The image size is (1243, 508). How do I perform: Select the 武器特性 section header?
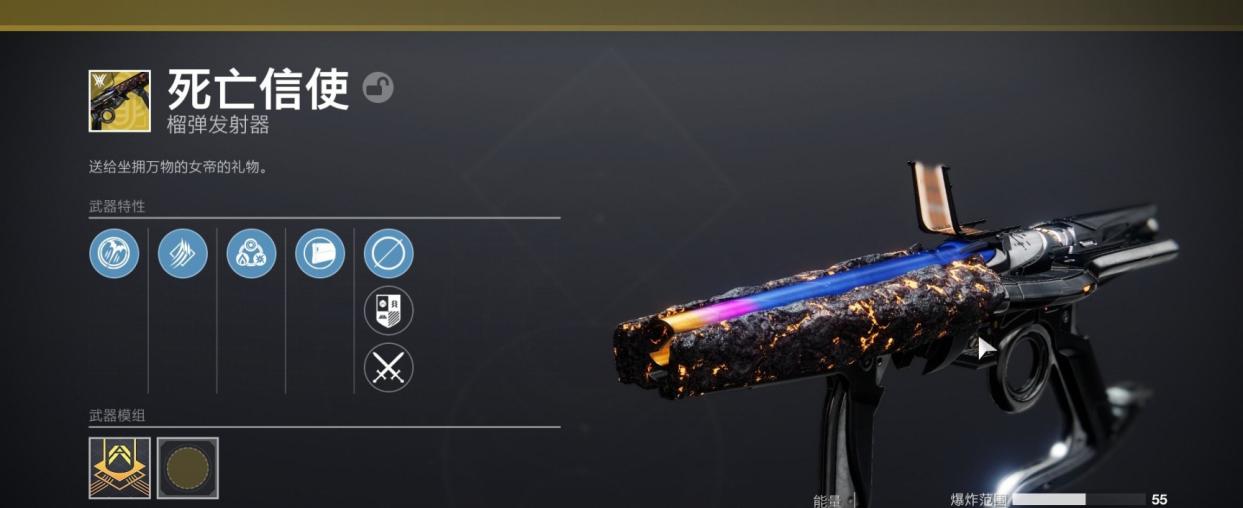click(x=117, y=206)
